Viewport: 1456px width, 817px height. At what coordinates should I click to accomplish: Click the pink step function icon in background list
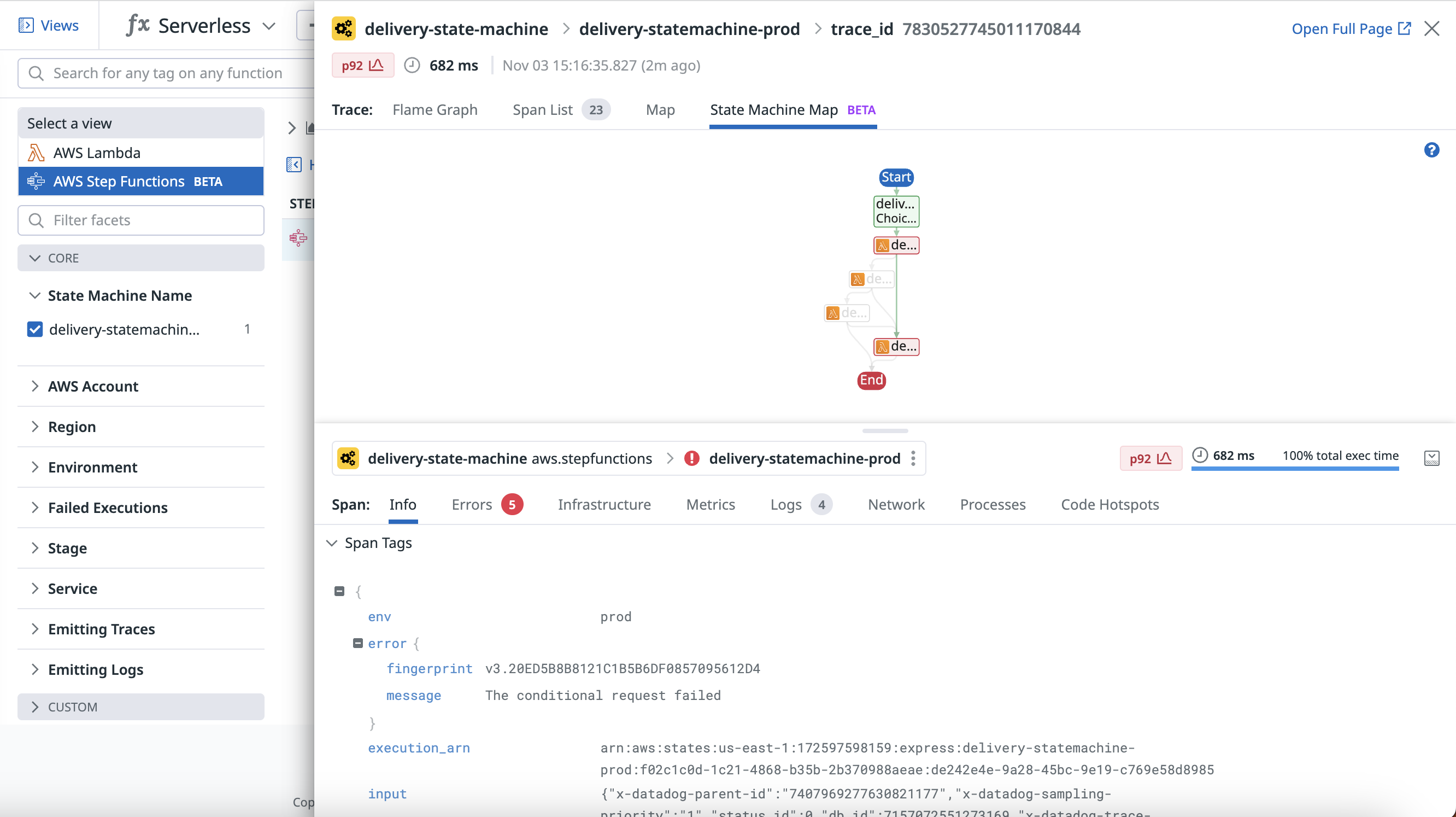point(298,237)
